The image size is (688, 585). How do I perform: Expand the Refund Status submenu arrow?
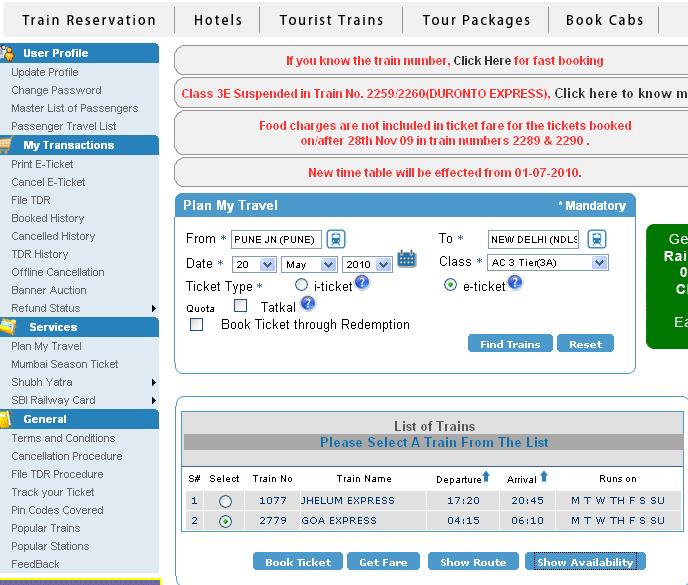(x=154, y=309)
